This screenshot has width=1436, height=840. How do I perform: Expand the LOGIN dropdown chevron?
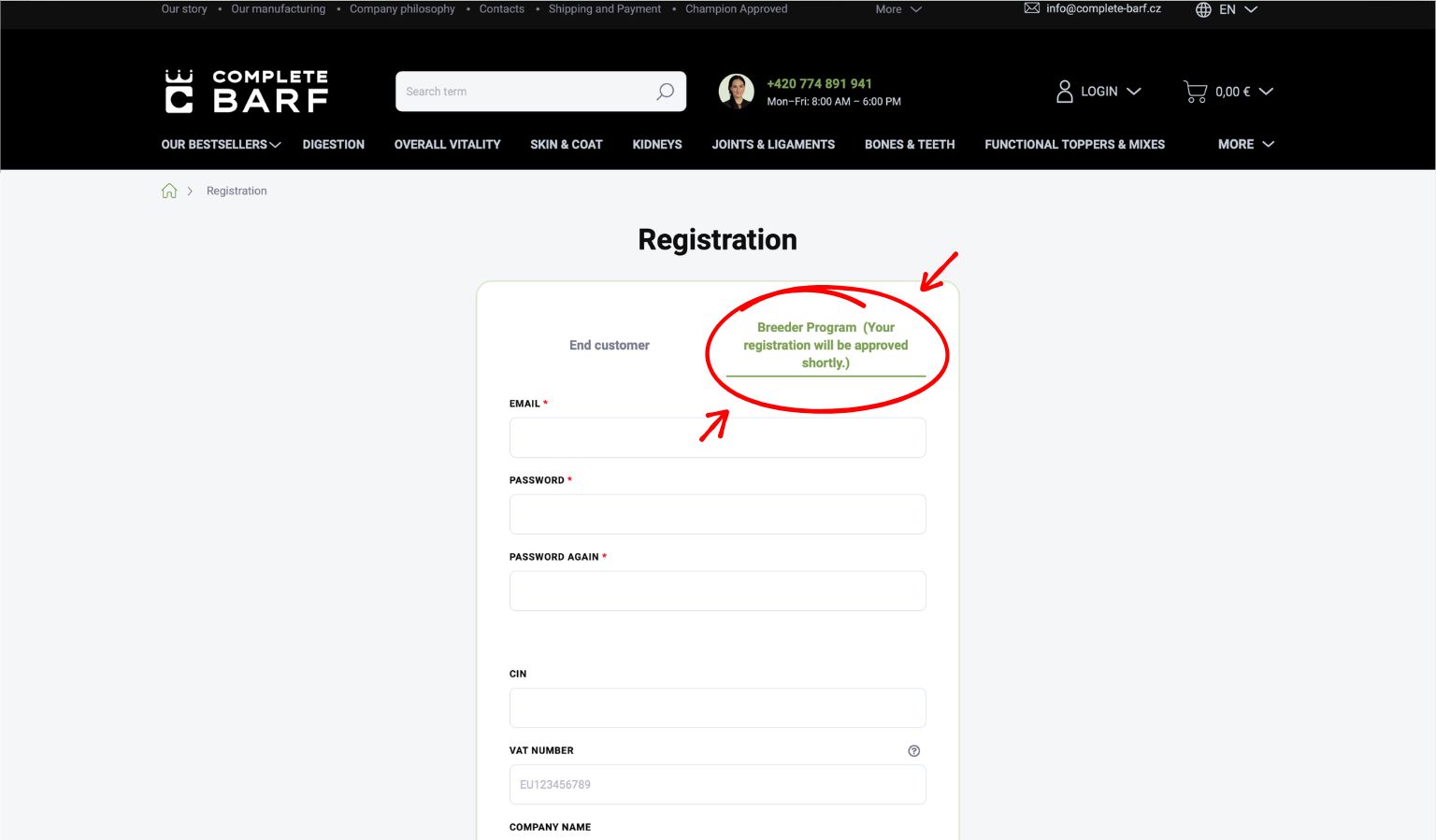1134,92
